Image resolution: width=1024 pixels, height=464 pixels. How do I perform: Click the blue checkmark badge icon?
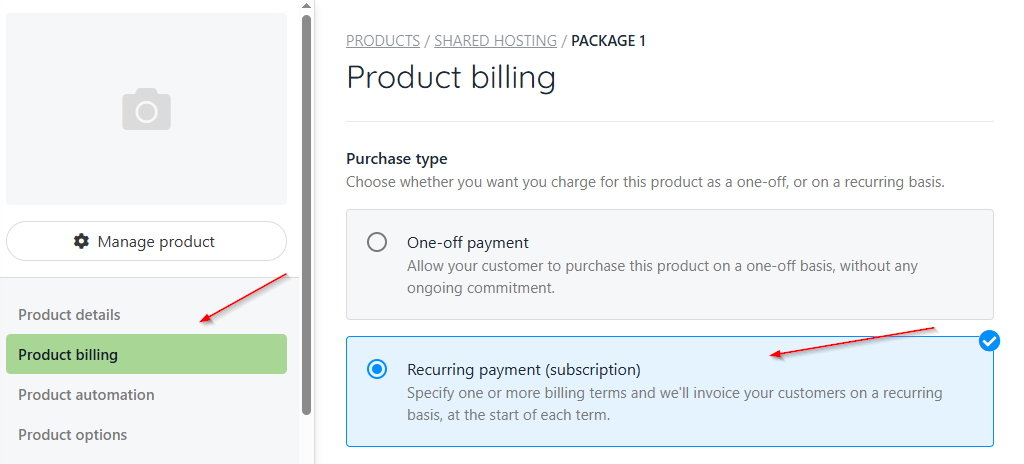coord(989,342)
